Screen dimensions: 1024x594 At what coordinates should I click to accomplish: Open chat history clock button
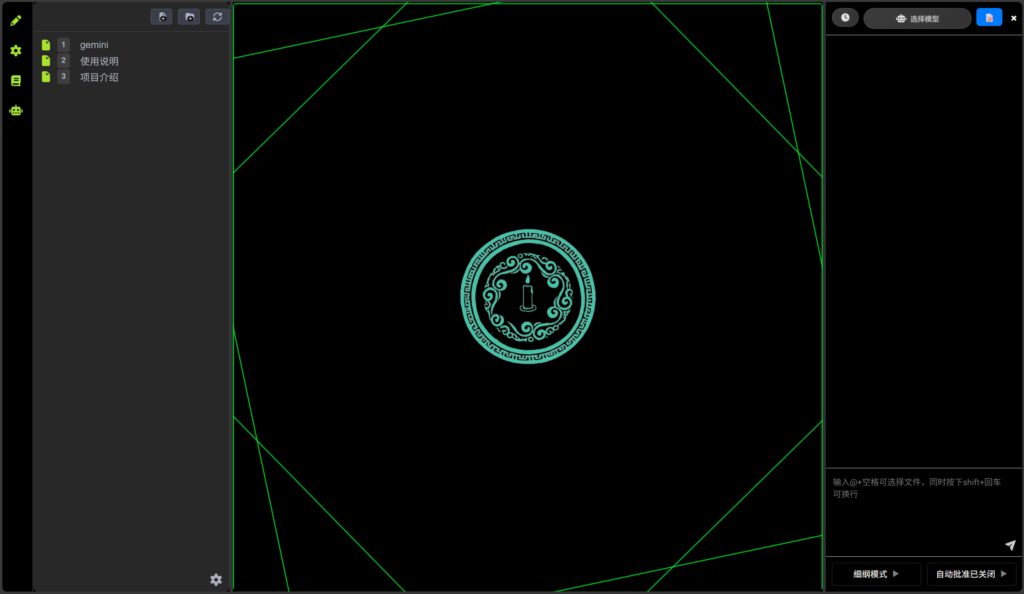pyautogui.click(x=845, y=18)
